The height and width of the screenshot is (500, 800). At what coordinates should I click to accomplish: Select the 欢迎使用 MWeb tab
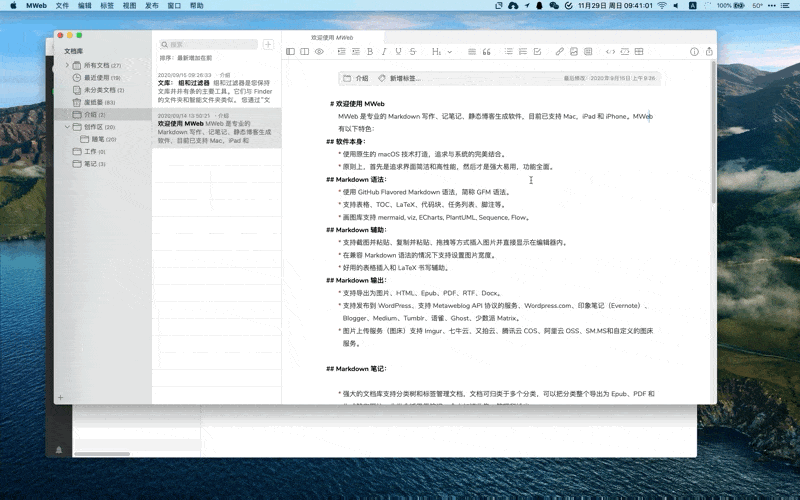(332, 37)
